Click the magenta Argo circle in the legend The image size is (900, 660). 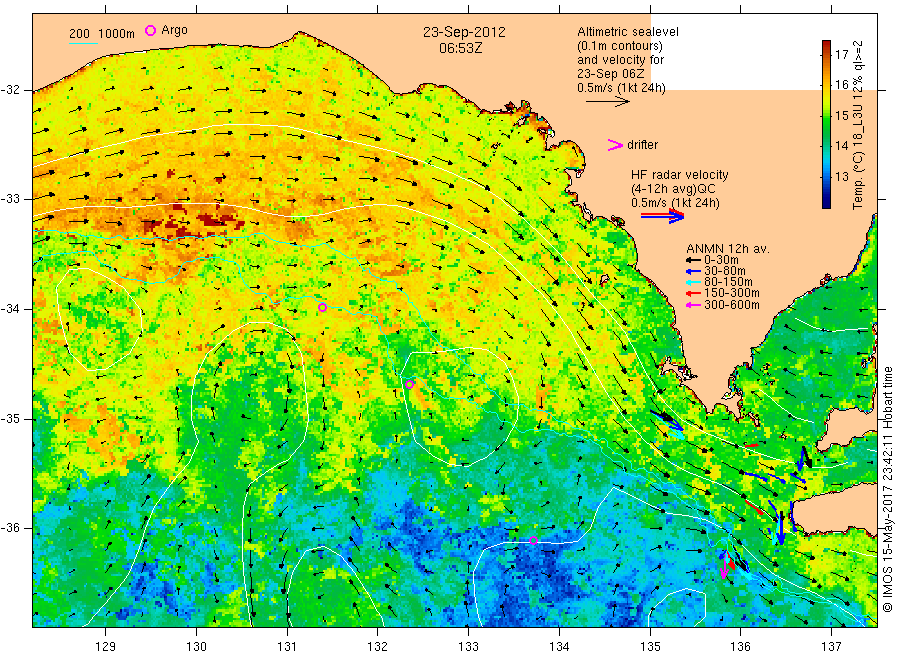(150, 30)
